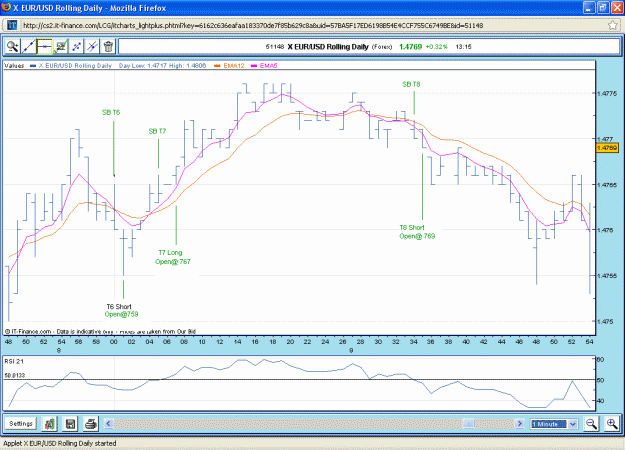Click the Settings button

click(21, 423)
